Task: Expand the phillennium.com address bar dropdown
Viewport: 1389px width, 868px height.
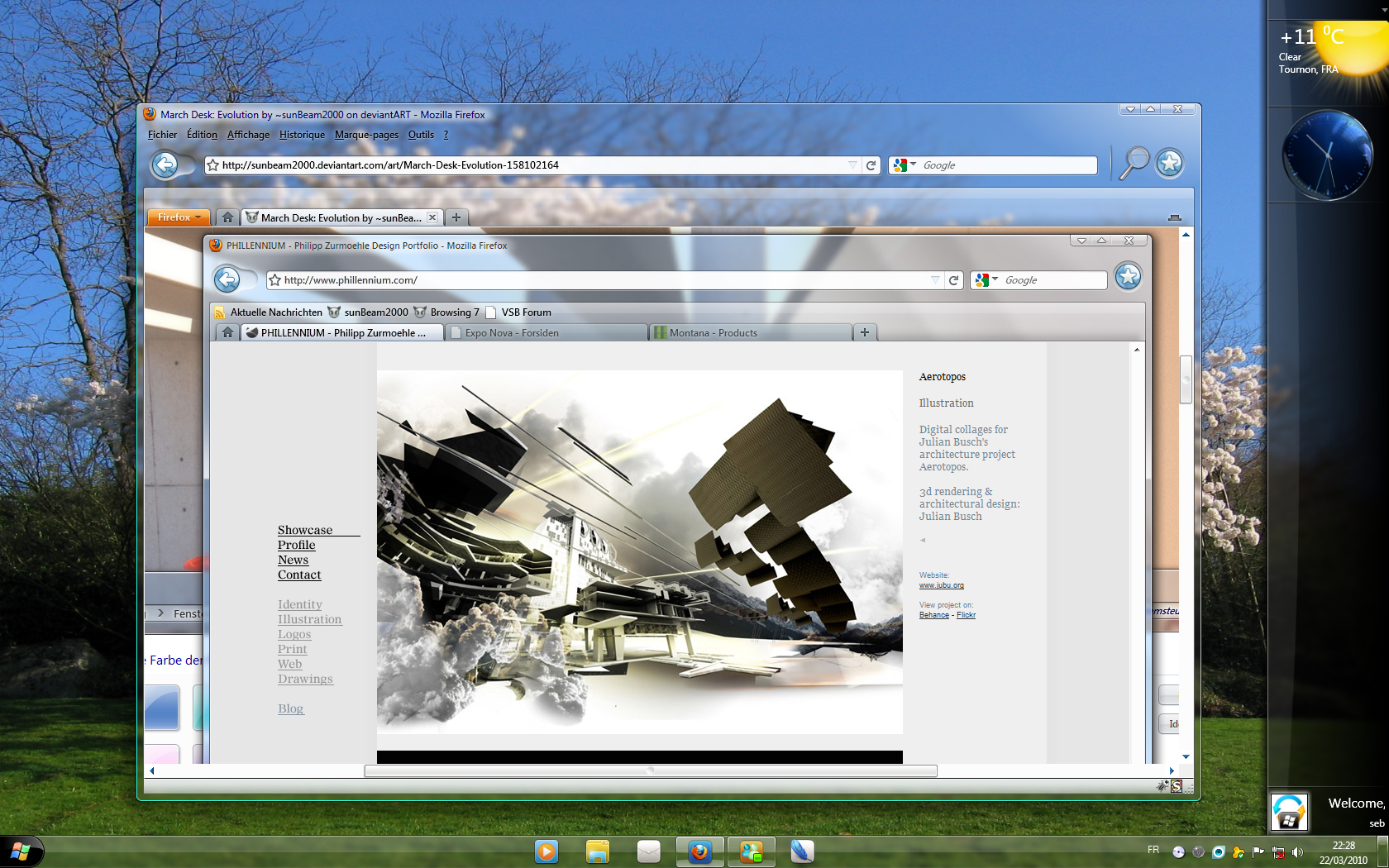Action: tap(935, 280)
